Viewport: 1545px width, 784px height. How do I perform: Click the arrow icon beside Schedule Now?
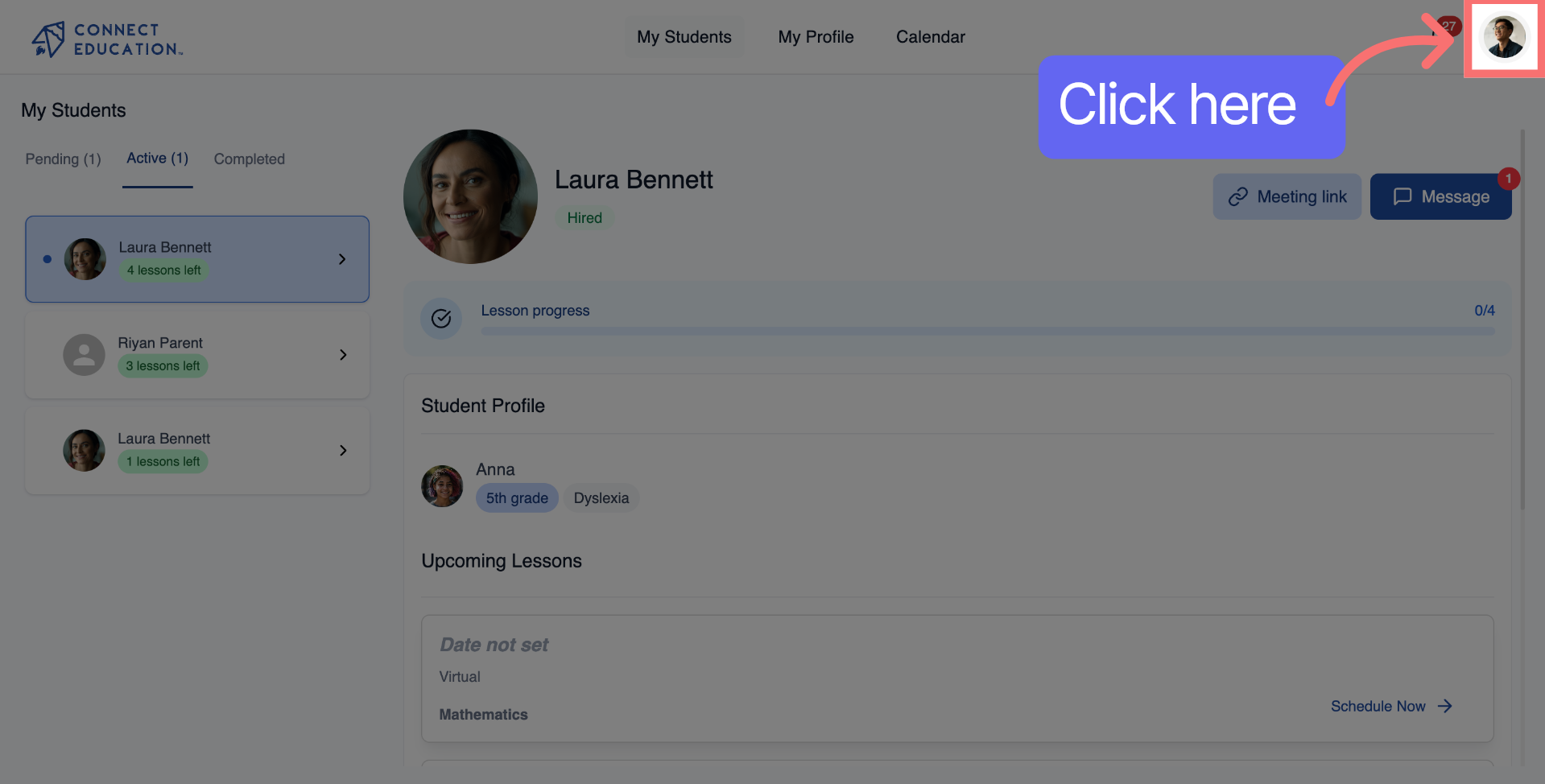click(1445, 706)
